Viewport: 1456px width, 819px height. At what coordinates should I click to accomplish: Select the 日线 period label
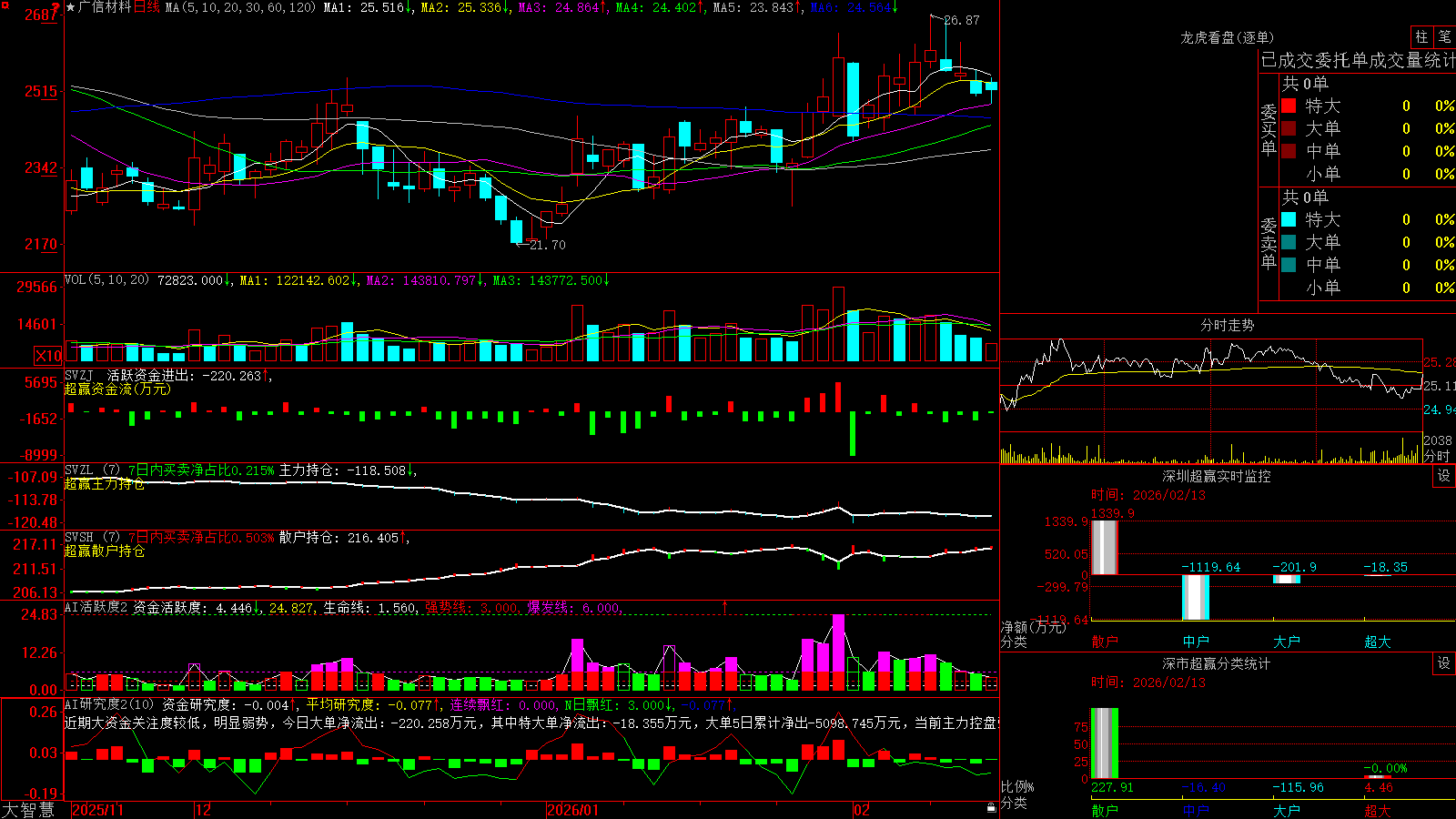(x=147, y=7)
